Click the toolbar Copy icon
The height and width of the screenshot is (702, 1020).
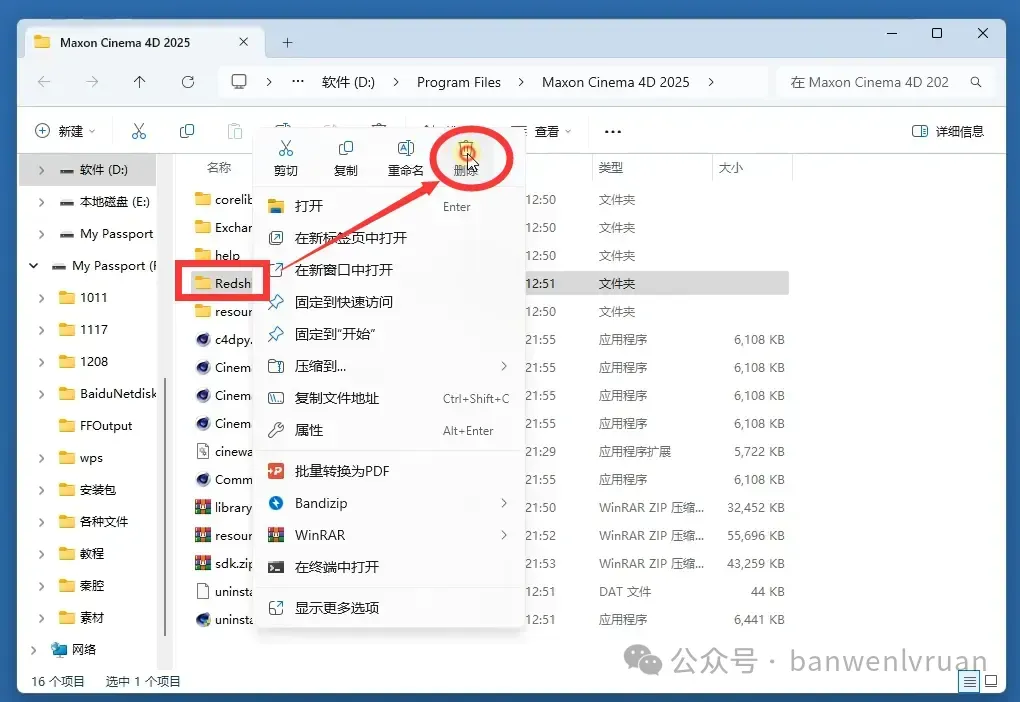pyautogui.click(x=187, y=131)
